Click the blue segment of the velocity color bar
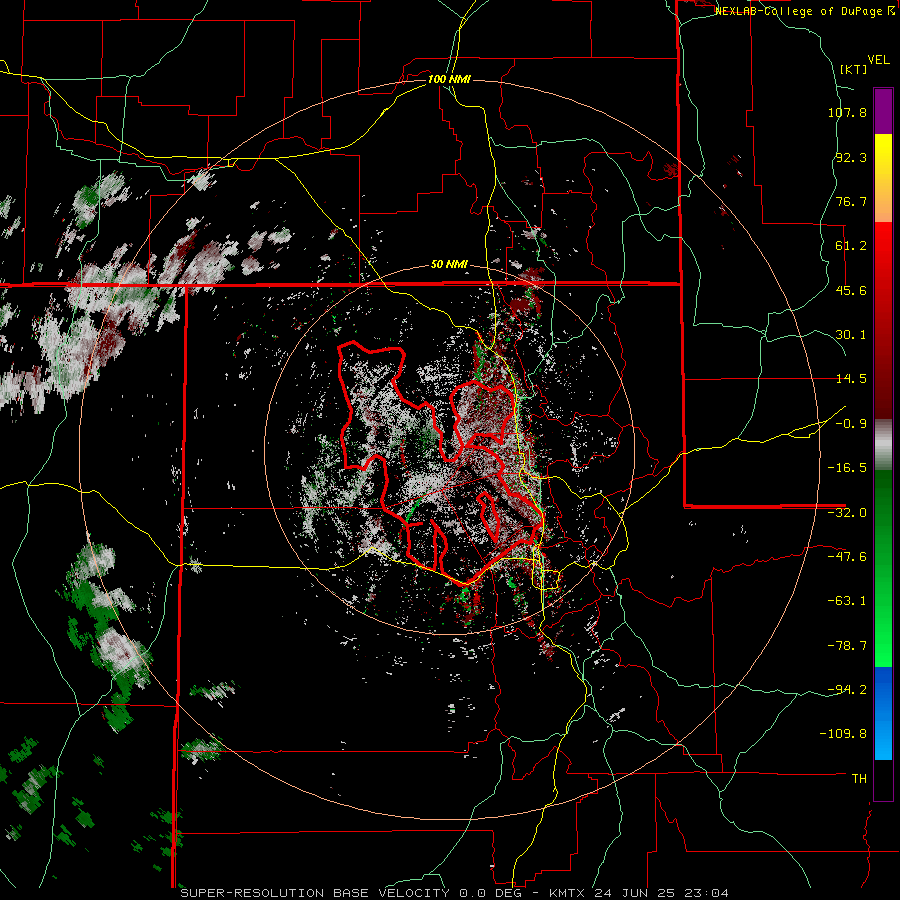 [883, 713]
